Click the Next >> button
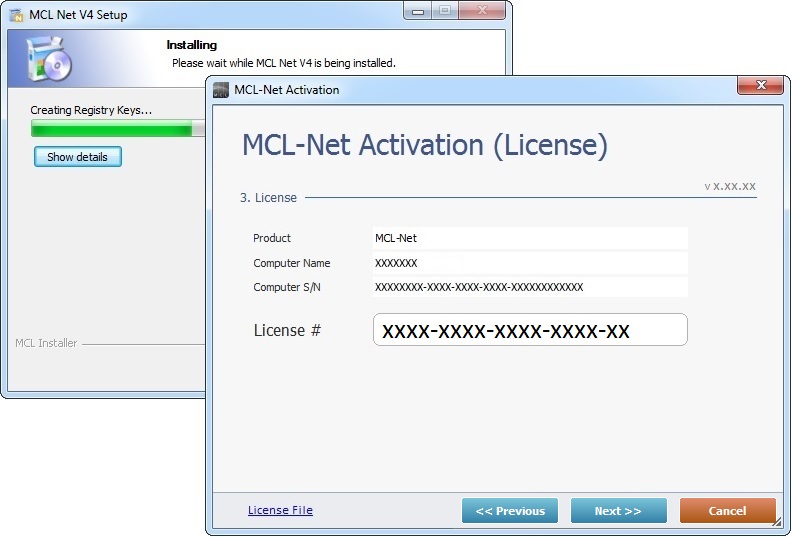 (618, 511)
